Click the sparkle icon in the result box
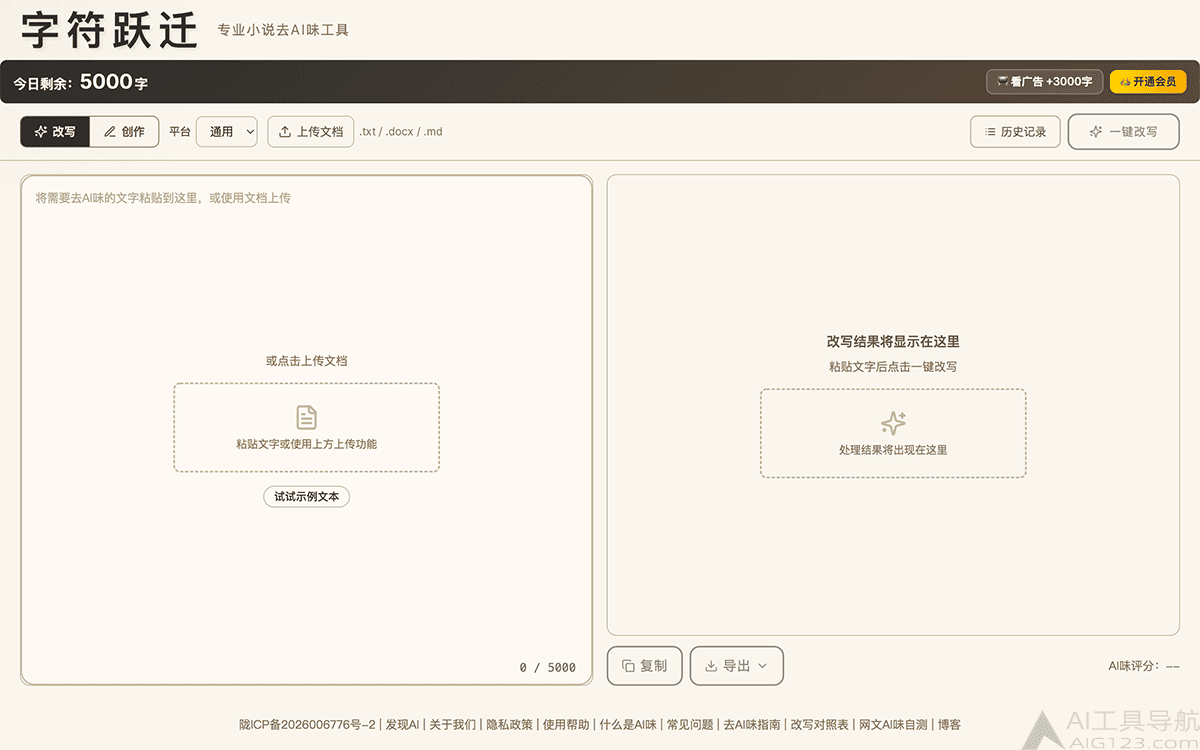 [893, 422]
